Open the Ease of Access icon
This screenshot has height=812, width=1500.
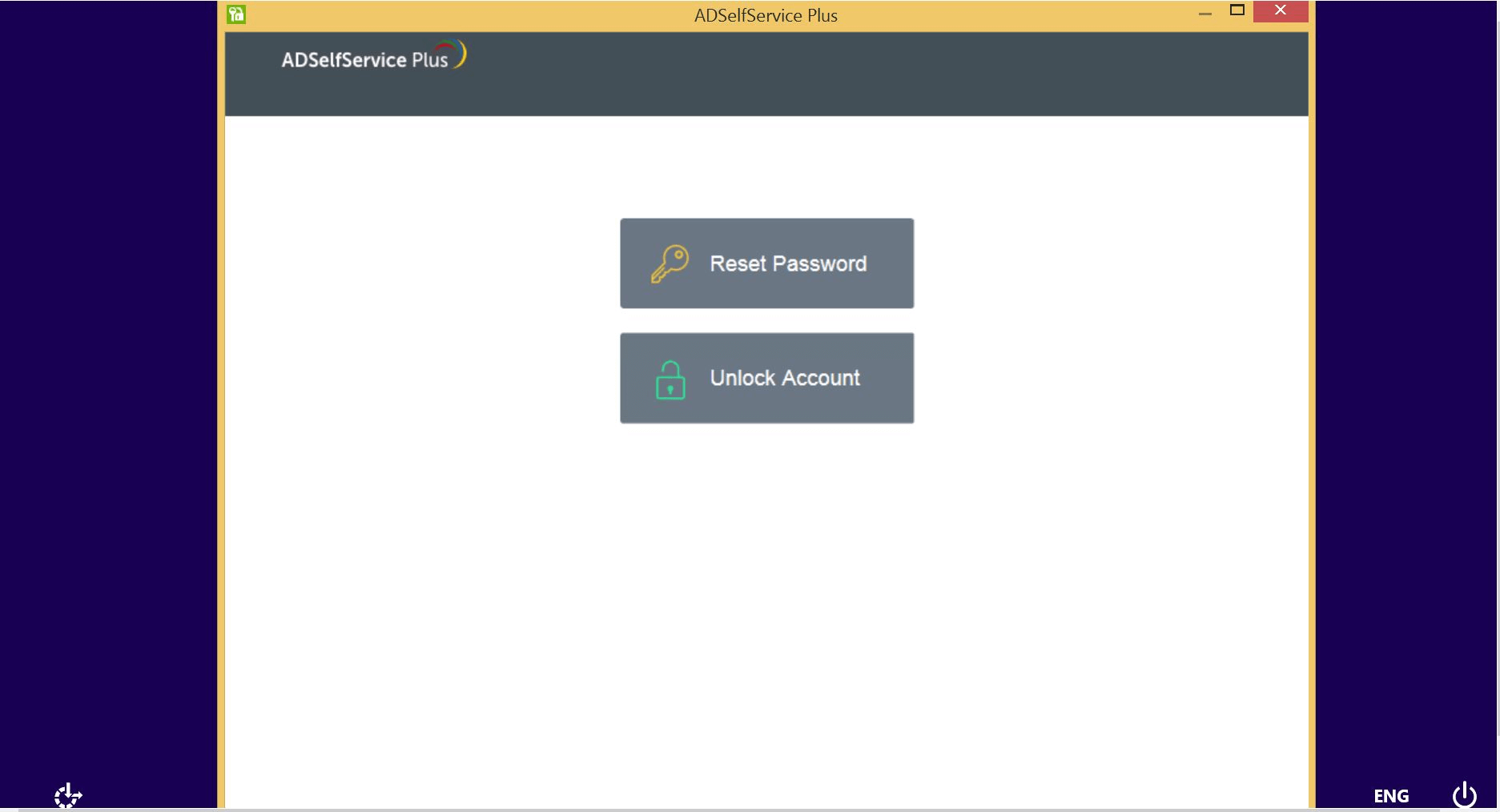click(68, 795)
